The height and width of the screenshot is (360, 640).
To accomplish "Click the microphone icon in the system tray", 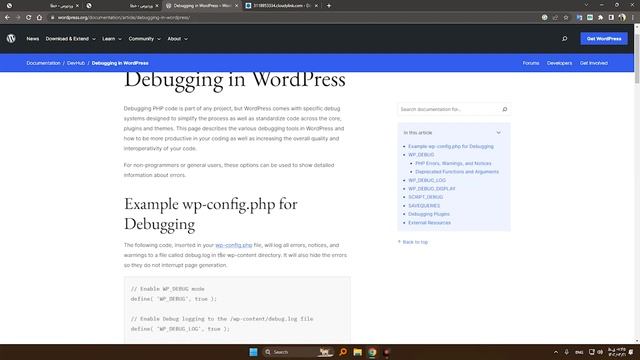I will [567, 352].
